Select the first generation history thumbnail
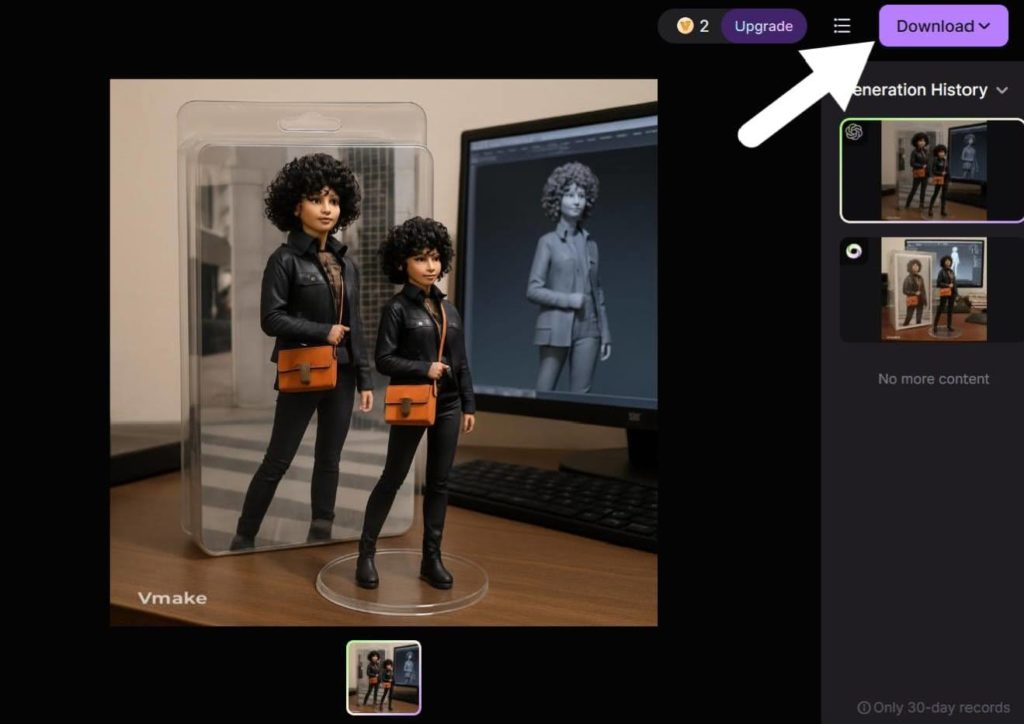This screenshot has height=724, width=1024. pos(933,170)
